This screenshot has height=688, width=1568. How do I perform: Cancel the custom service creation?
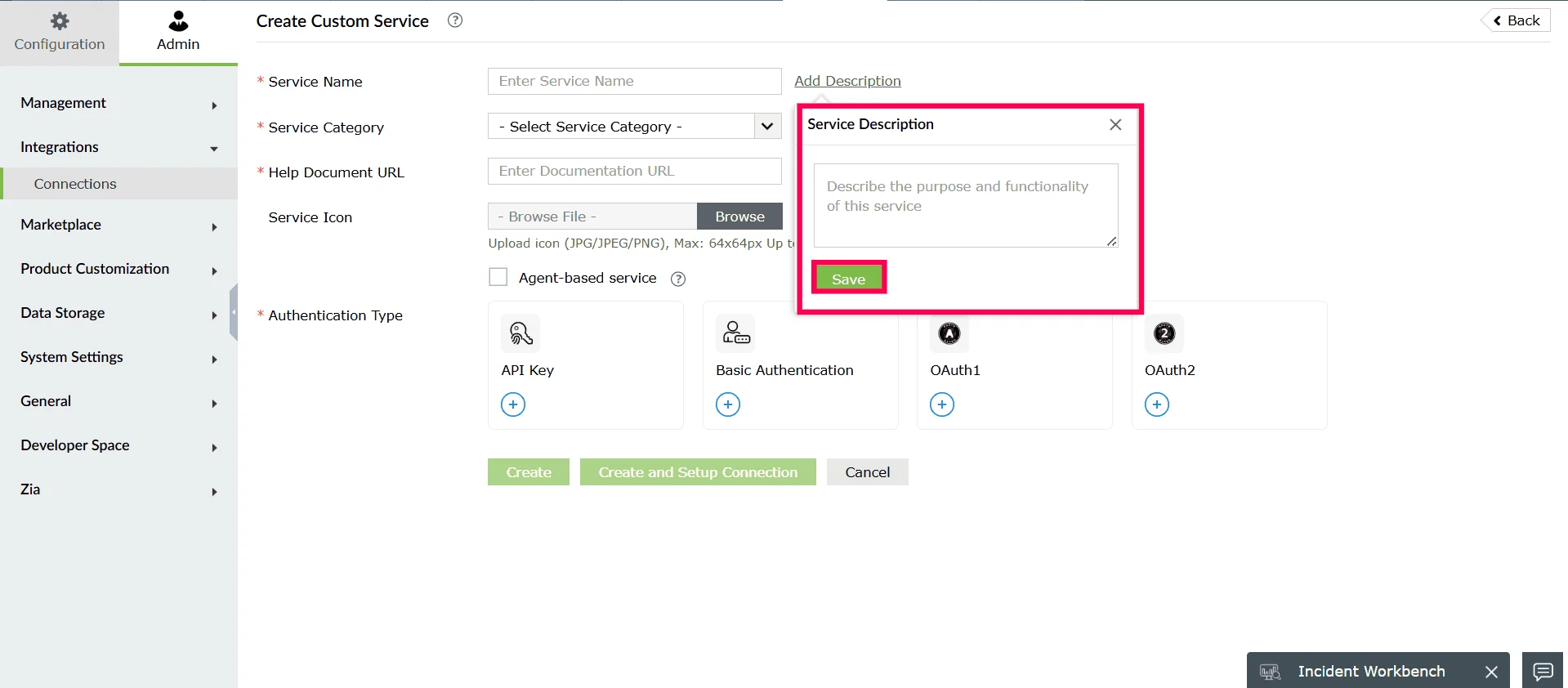868,472
